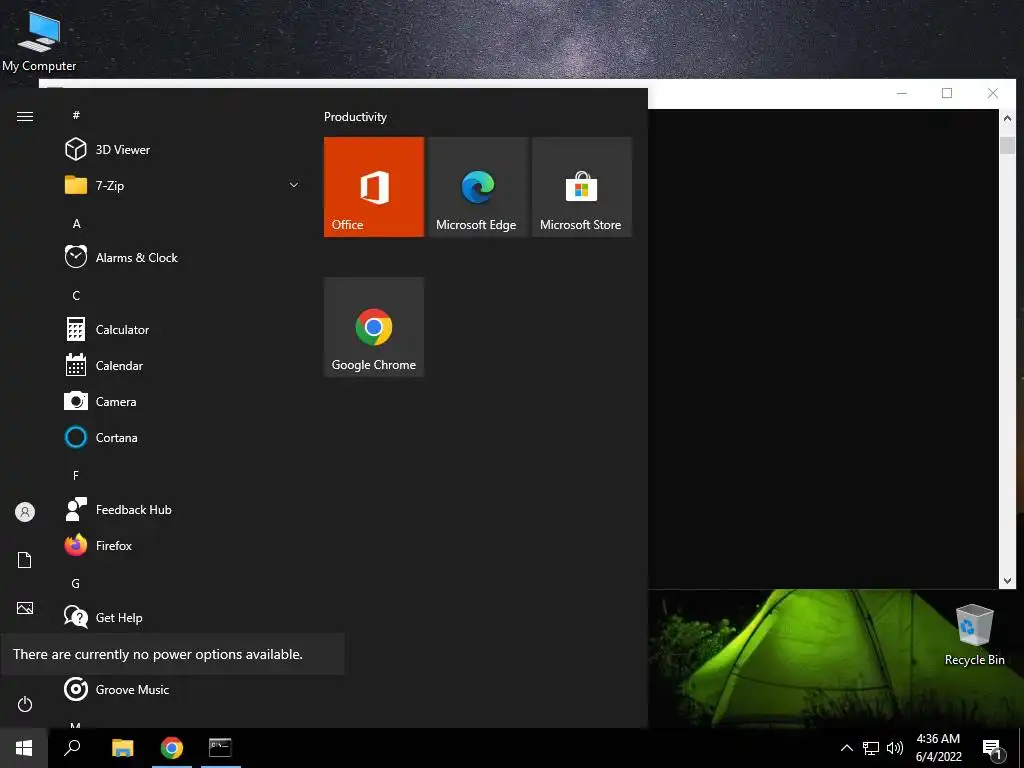This screenshot has height=768, width=1024.
Task: Click the Windows Start button
Action: [x=24, y=748]
